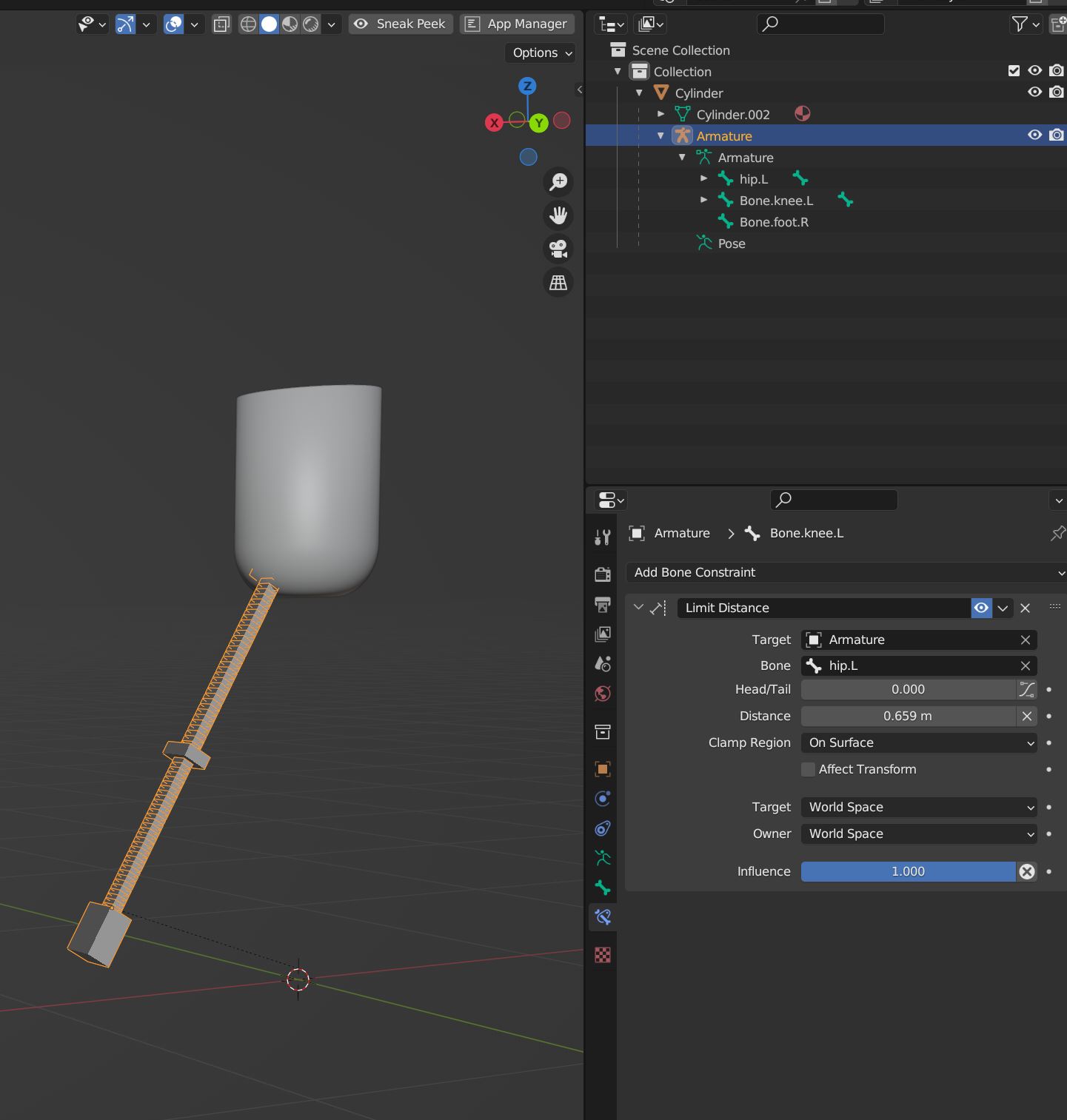Open the Clamp Region dropdown
Viewport: 1067px width, 1120px height.
point(919,742)
